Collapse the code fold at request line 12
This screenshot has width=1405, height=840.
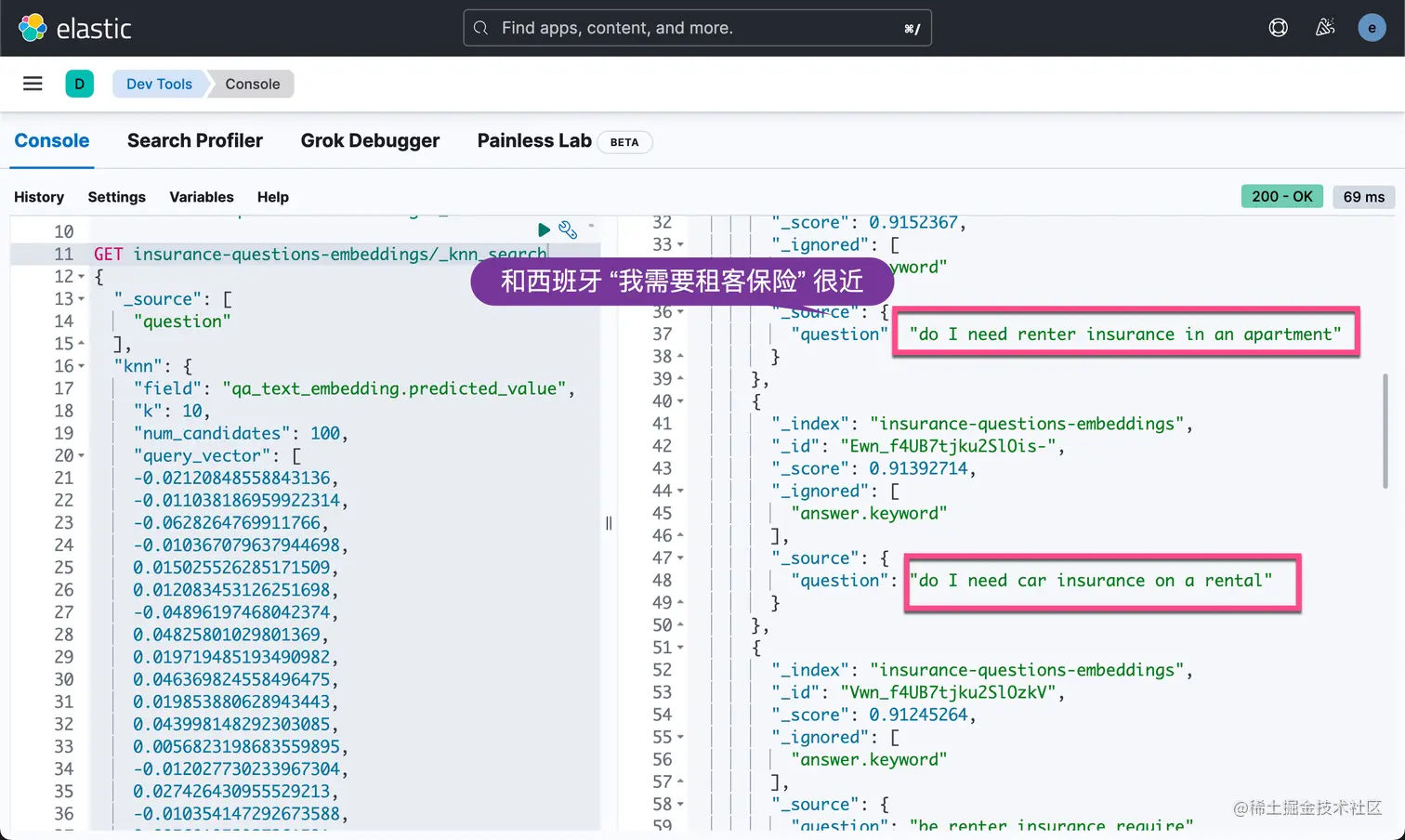point(81,277)
